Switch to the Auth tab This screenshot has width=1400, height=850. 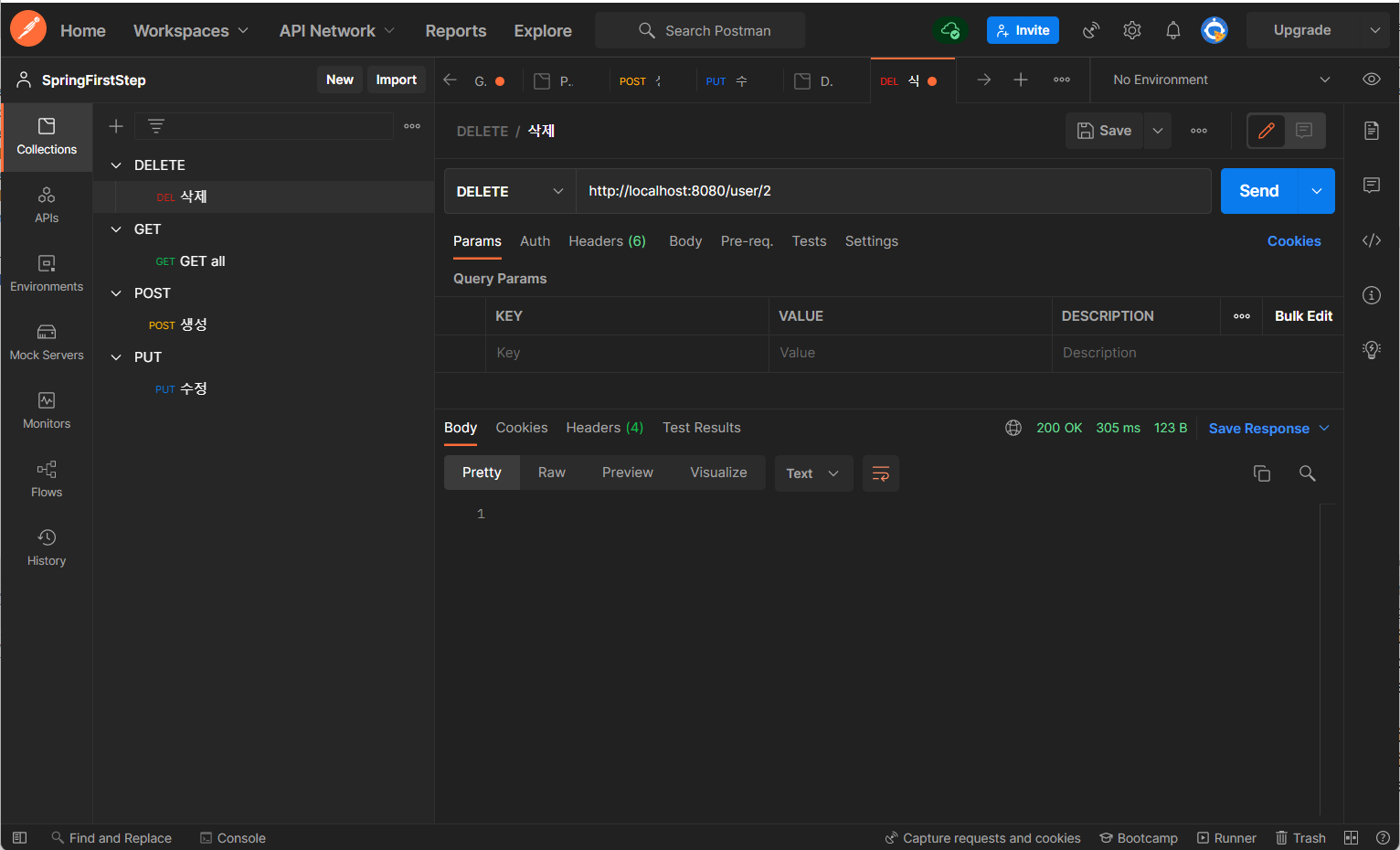535,241
